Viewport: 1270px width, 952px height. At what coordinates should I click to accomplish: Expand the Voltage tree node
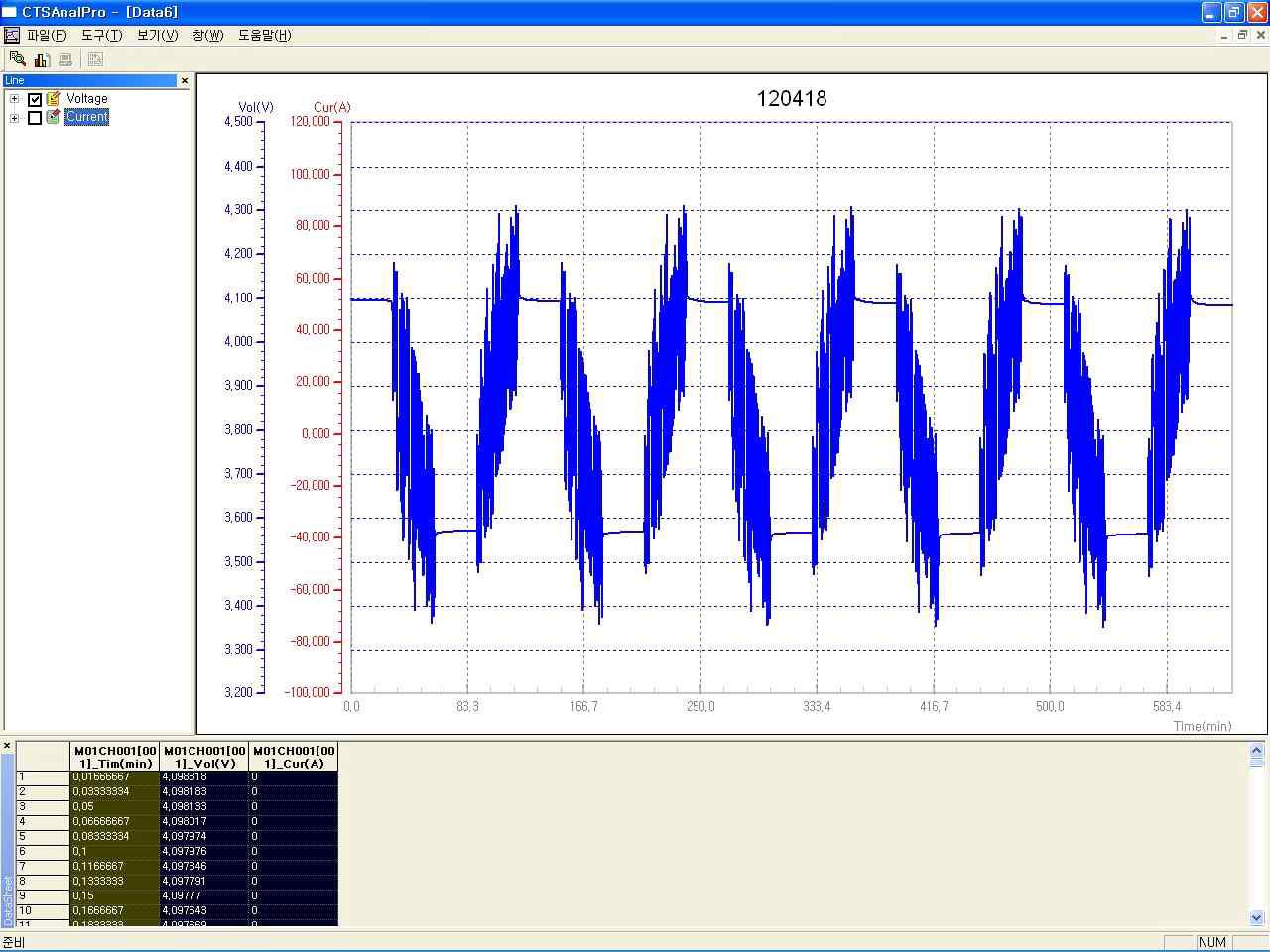click(x=14, y=99)
